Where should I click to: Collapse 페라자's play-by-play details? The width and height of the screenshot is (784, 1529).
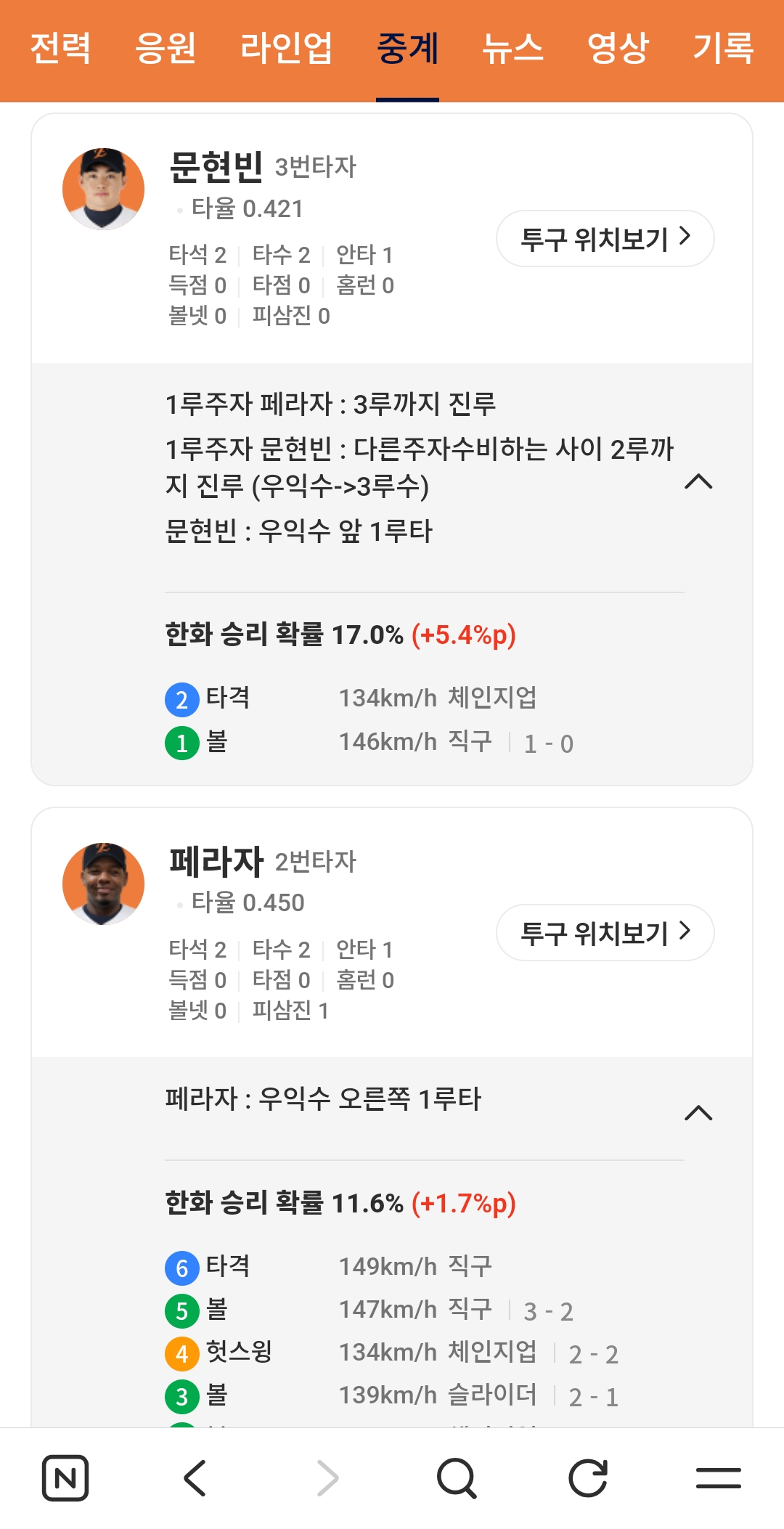coord(698,1113)
